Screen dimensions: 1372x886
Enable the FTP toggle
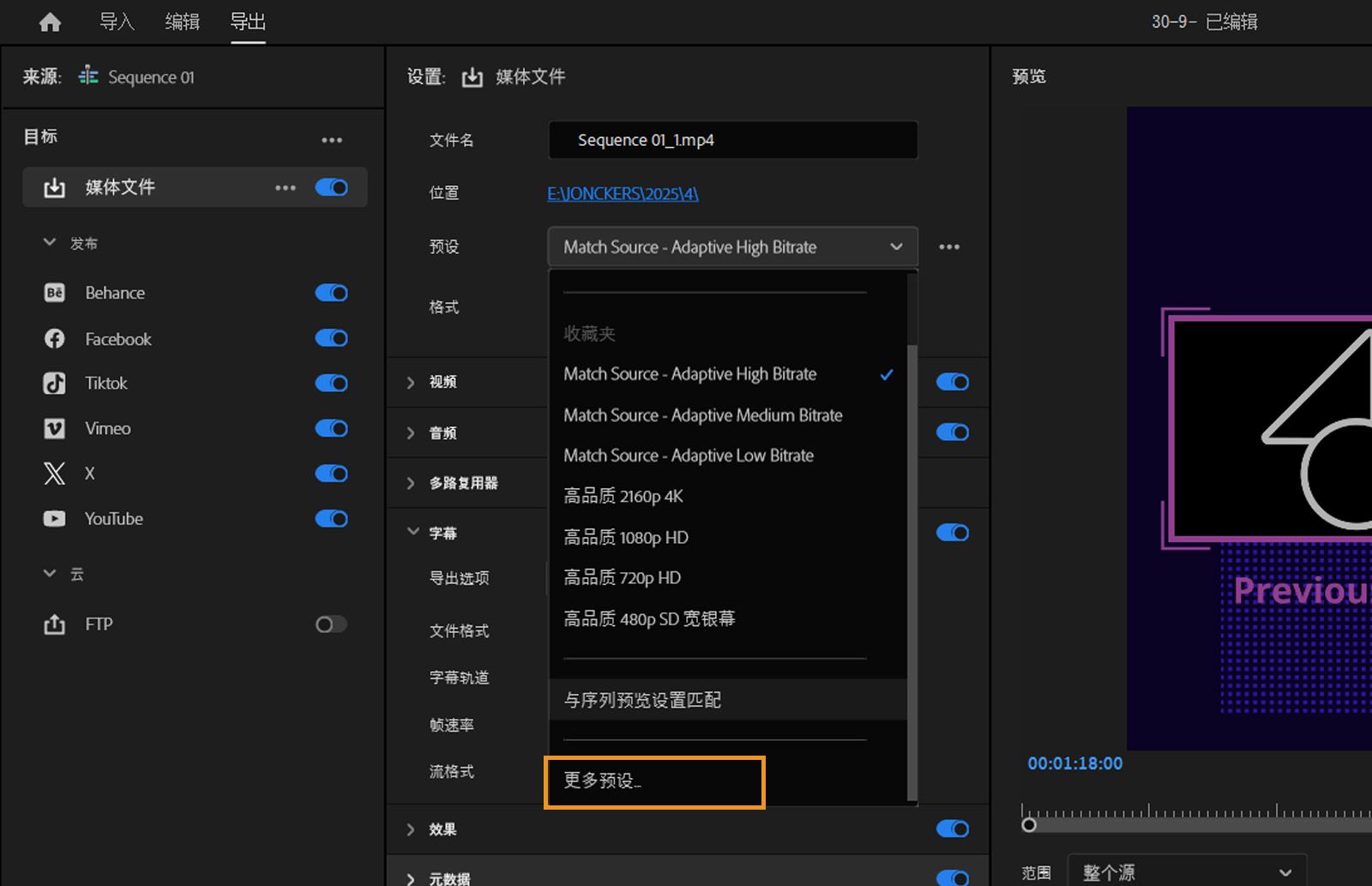point(329,624)
